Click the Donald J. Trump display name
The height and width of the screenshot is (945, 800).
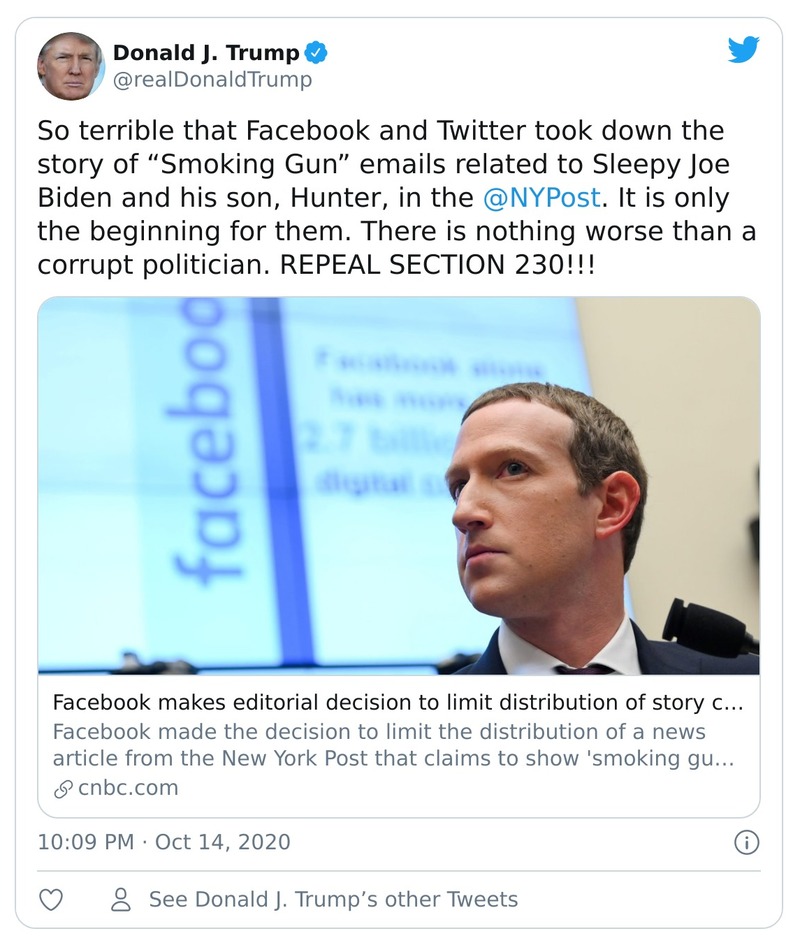click(x=206, y=52)
